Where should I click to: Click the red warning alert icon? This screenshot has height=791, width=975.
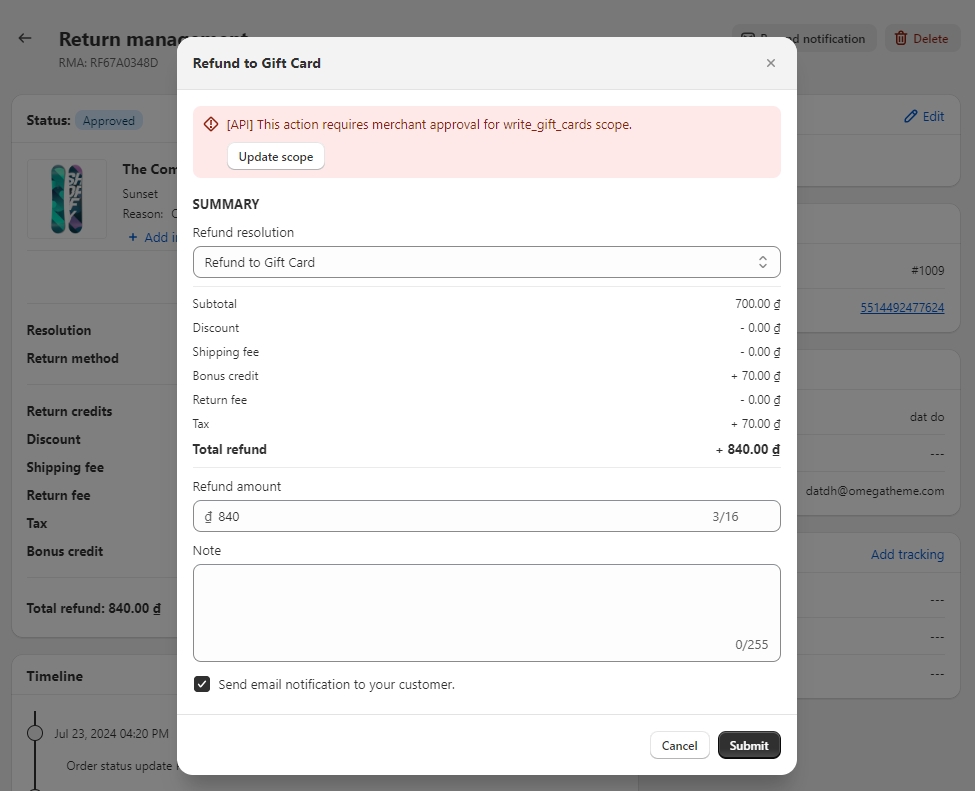(211, 125)
